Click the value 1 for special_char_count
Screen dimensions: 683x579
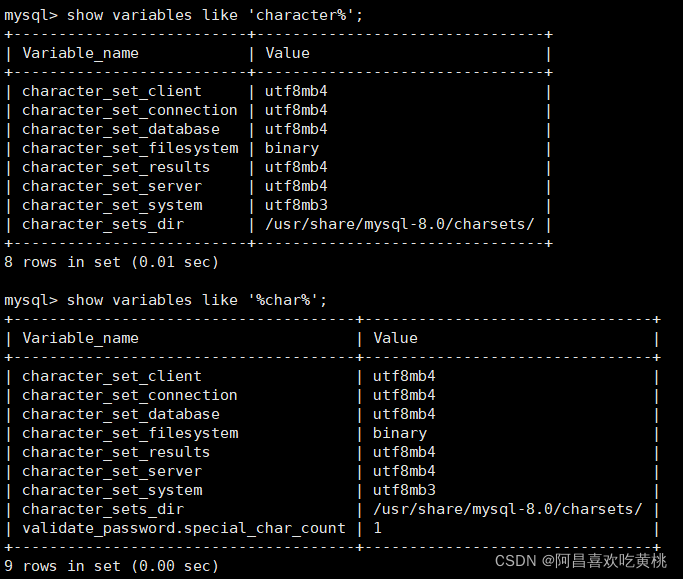pyautogui.click(x=378, y=528)
